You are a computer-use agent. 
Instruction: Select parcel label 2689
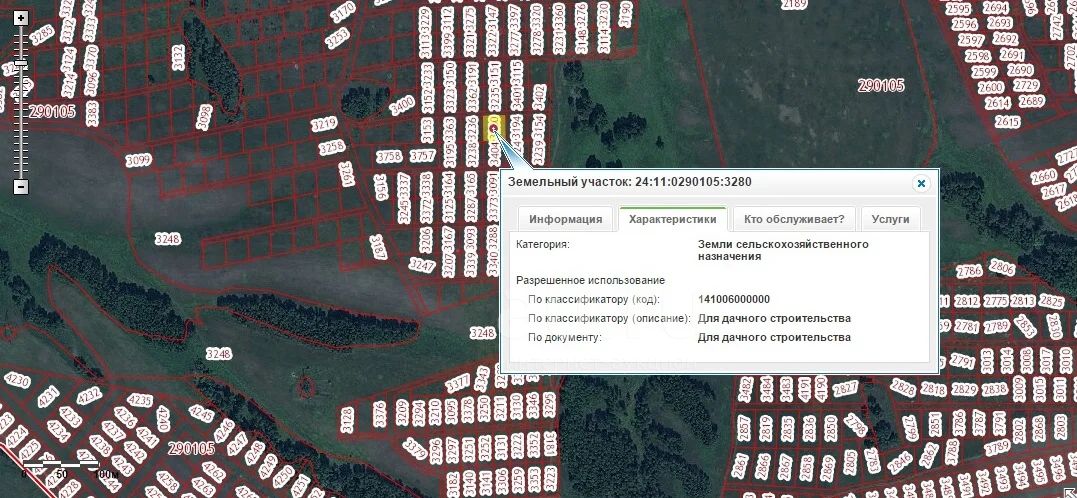(1032, 101)
